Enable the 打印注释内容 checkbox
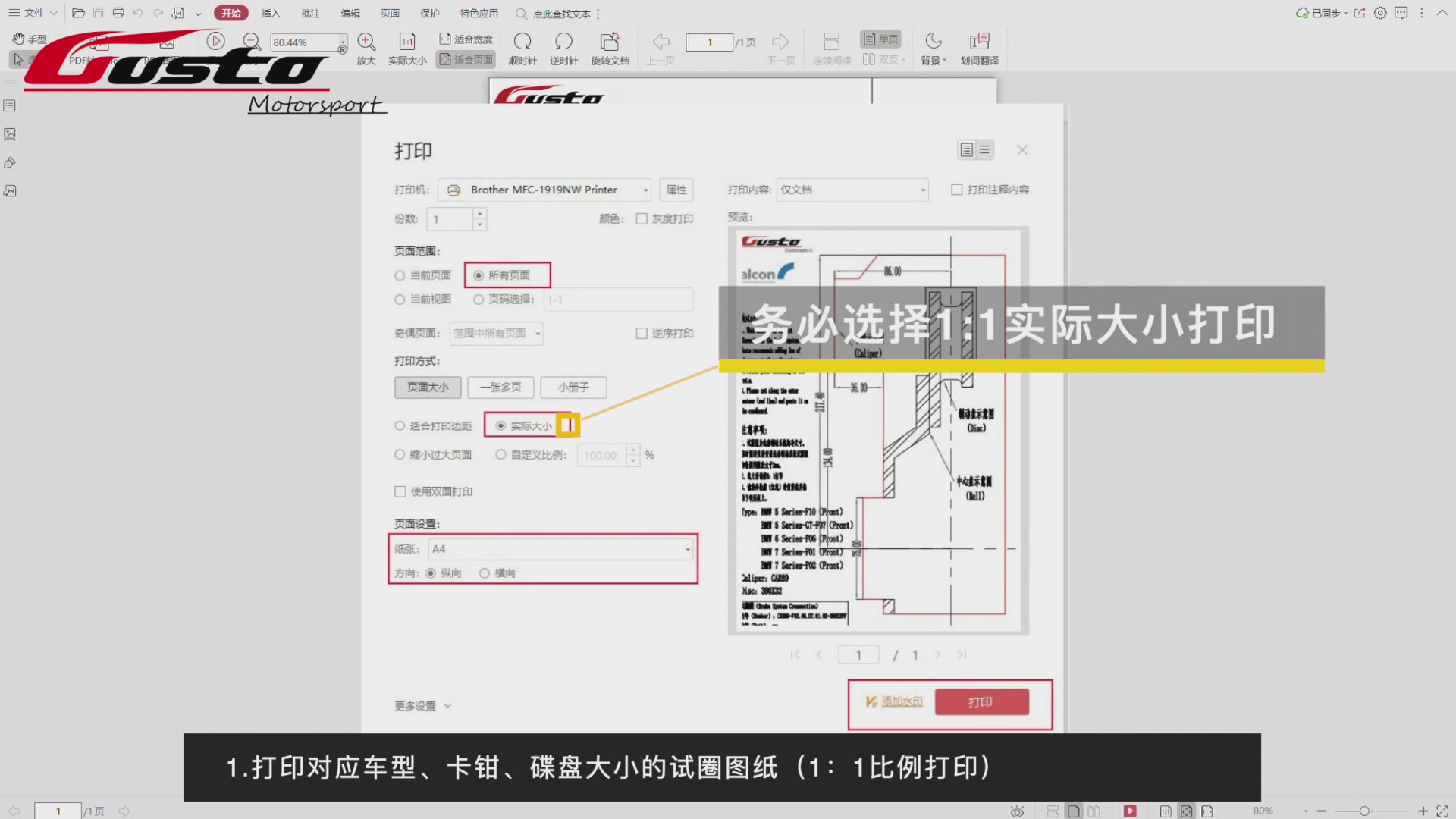 (x=957, y=190)
